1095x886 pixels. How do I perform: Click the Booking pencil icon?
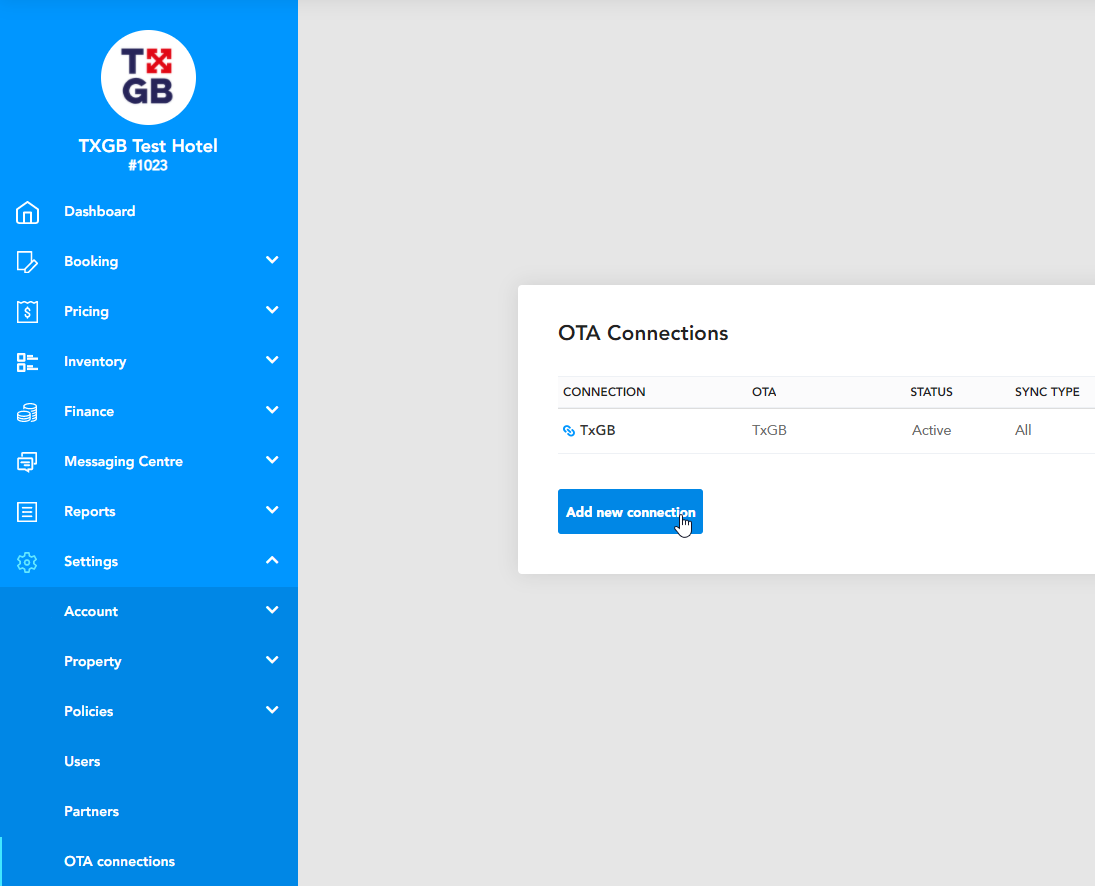pos(27,262)
